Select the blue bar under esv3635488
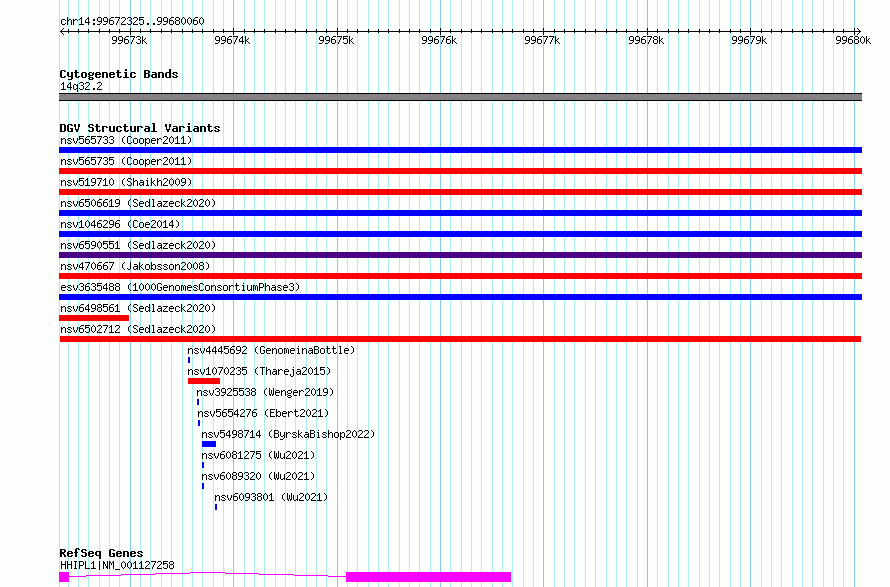 (460, 297)
